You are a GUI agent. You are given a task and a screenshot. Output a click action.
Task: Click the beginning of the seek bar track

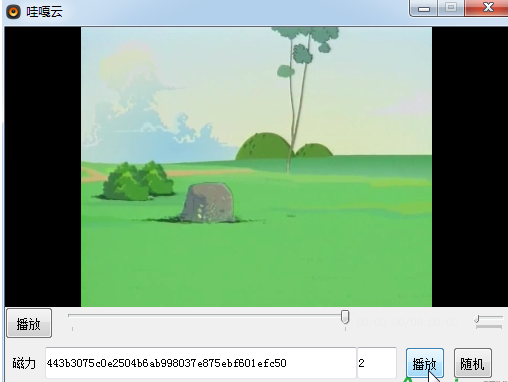(70, 315)
